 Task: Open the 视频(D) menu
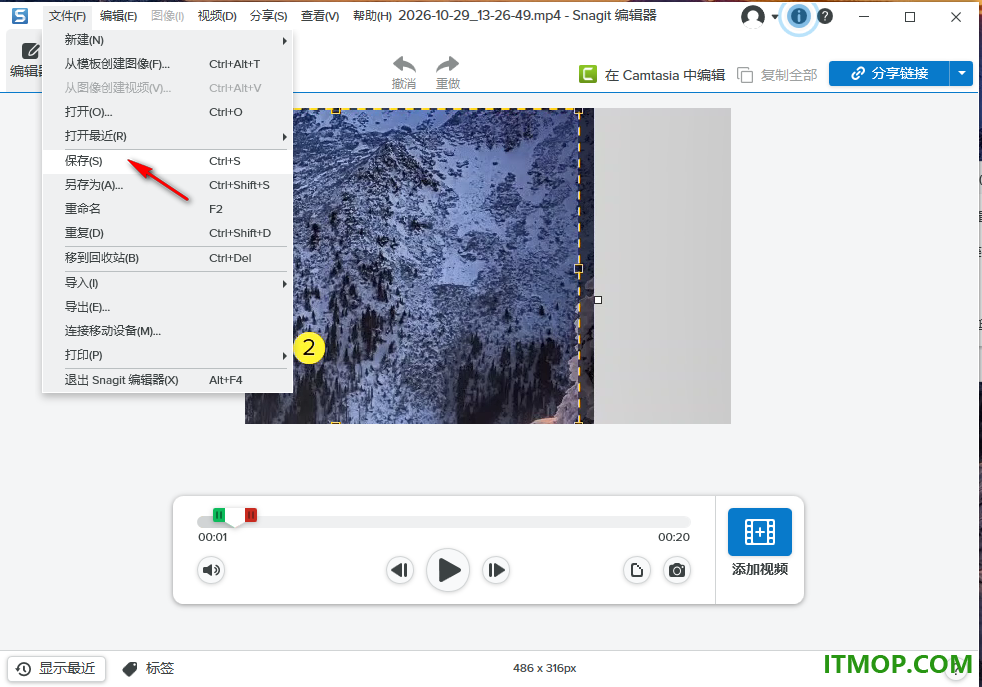pyautogui.click(x=217, y=16)
